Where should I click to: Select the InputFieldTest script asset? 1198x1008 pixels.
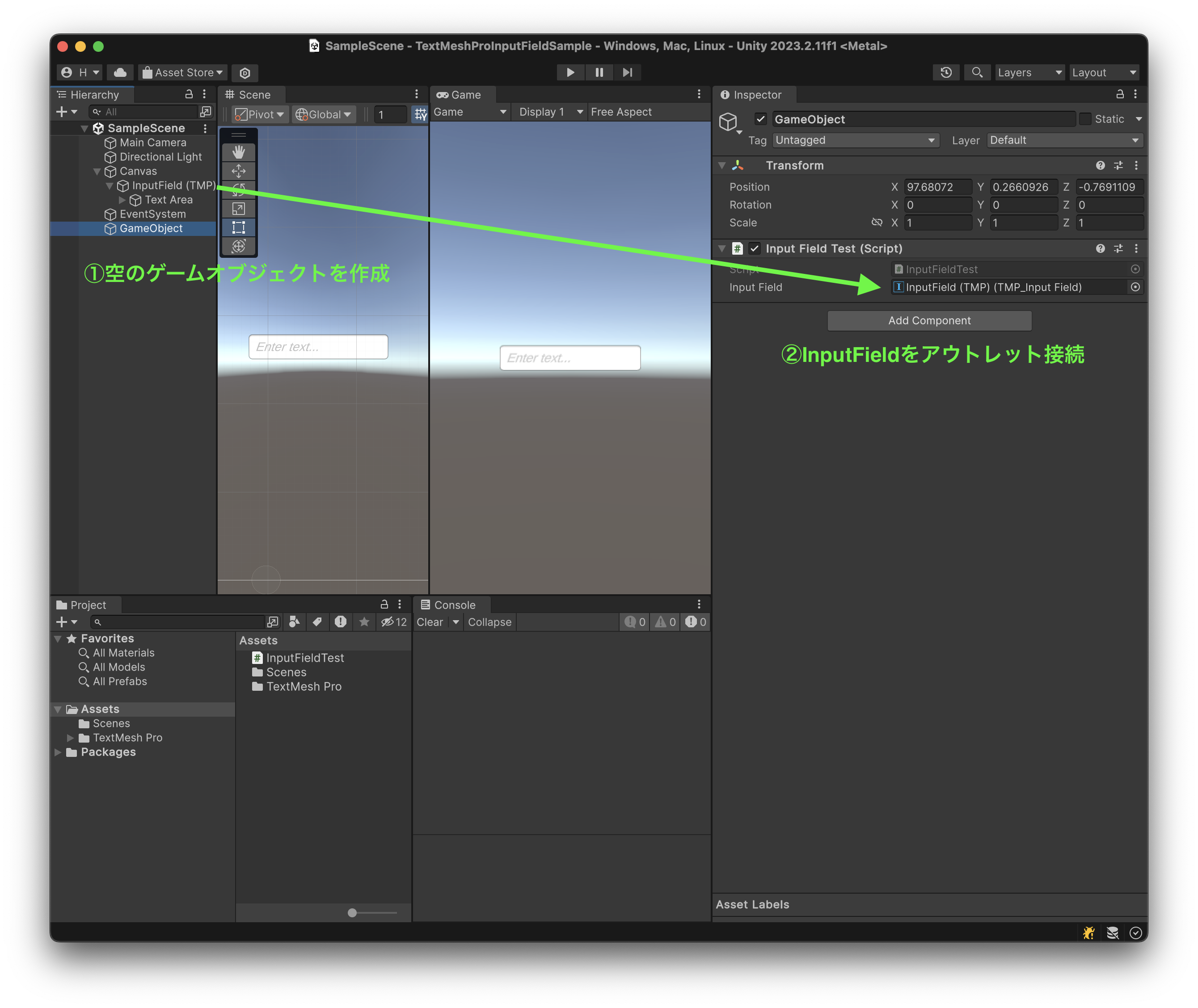298,658
